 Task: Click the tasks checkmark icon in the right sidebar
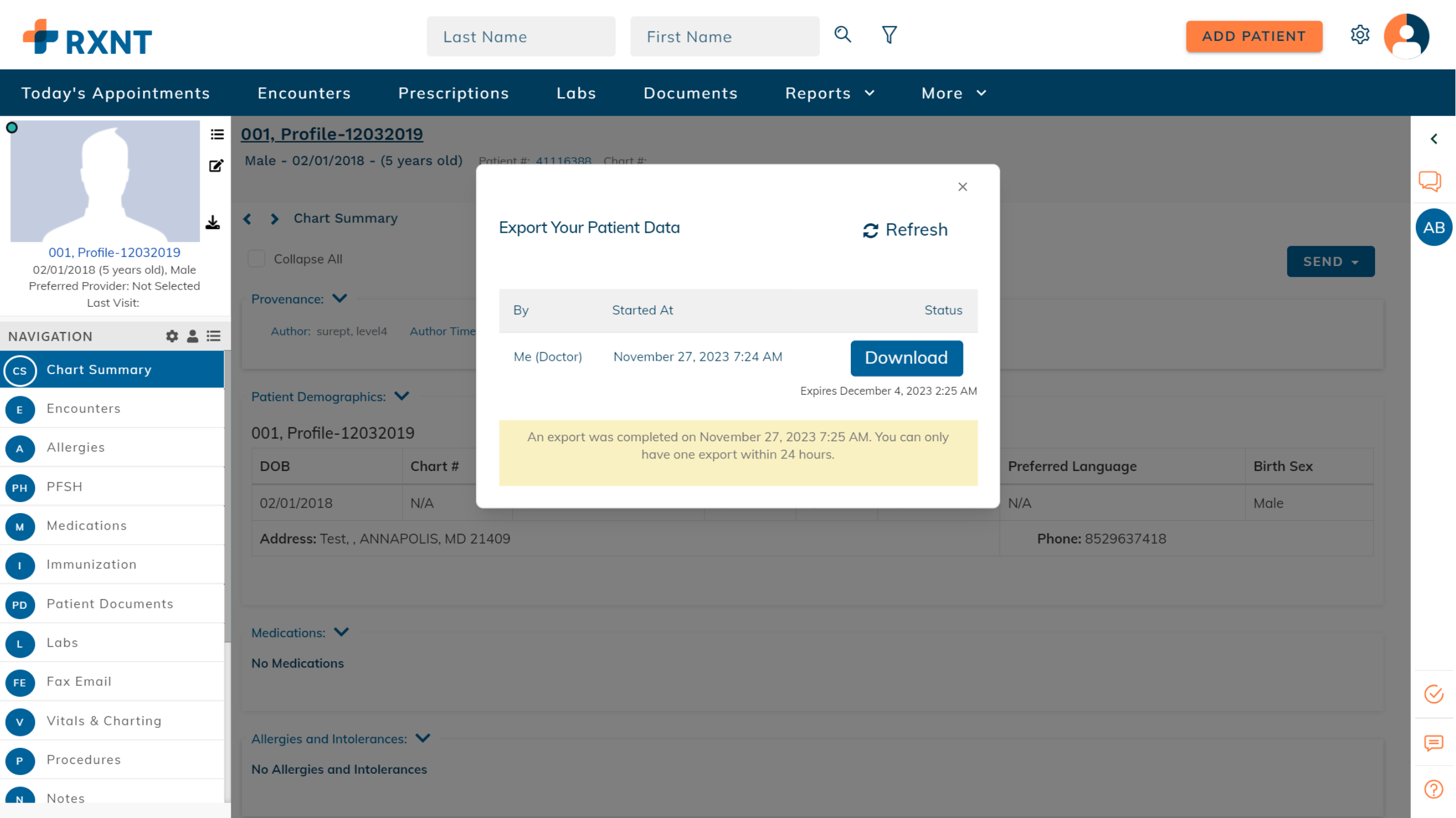[1434, 694]
